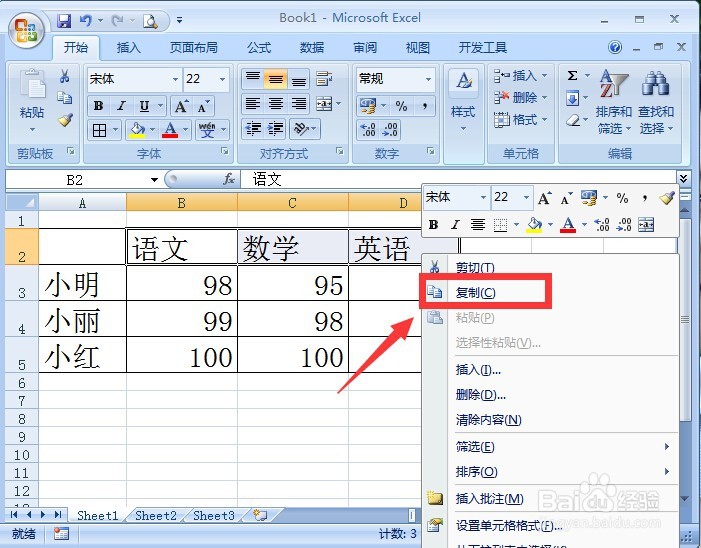
Task: Increase indent in ribbon
Action: point(275,129)
